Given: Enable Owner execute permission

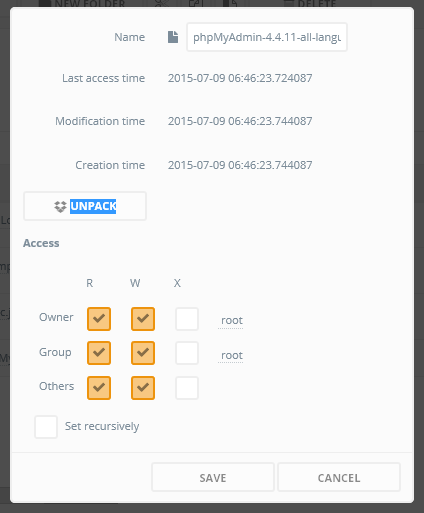Looking at the screenshot, I should (187, 319).
